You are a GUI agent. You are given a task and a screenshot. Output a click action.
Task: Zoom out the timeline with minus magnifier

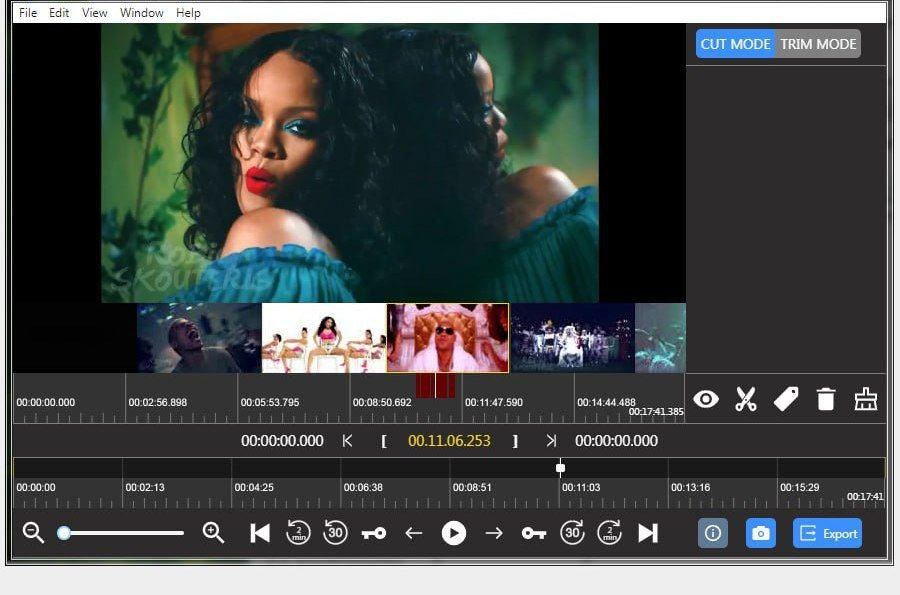click(33, 533)
